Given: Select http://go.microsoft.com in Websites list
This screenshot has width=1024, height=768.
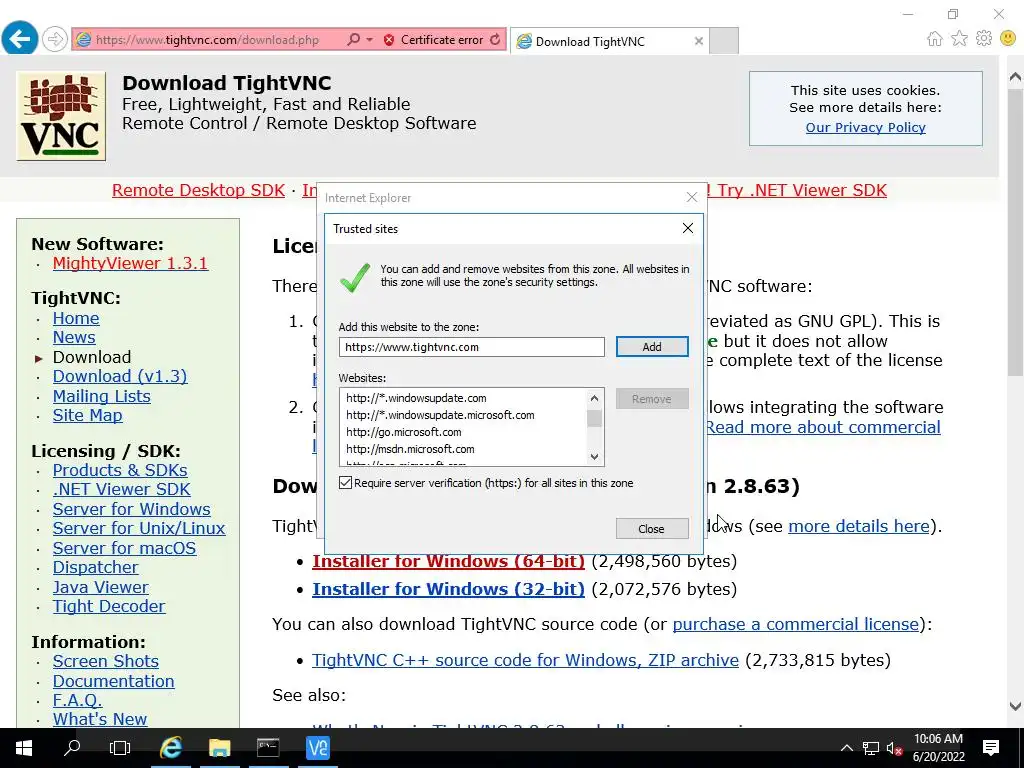Looking at the screenshot, I should [x=404, y=432].
